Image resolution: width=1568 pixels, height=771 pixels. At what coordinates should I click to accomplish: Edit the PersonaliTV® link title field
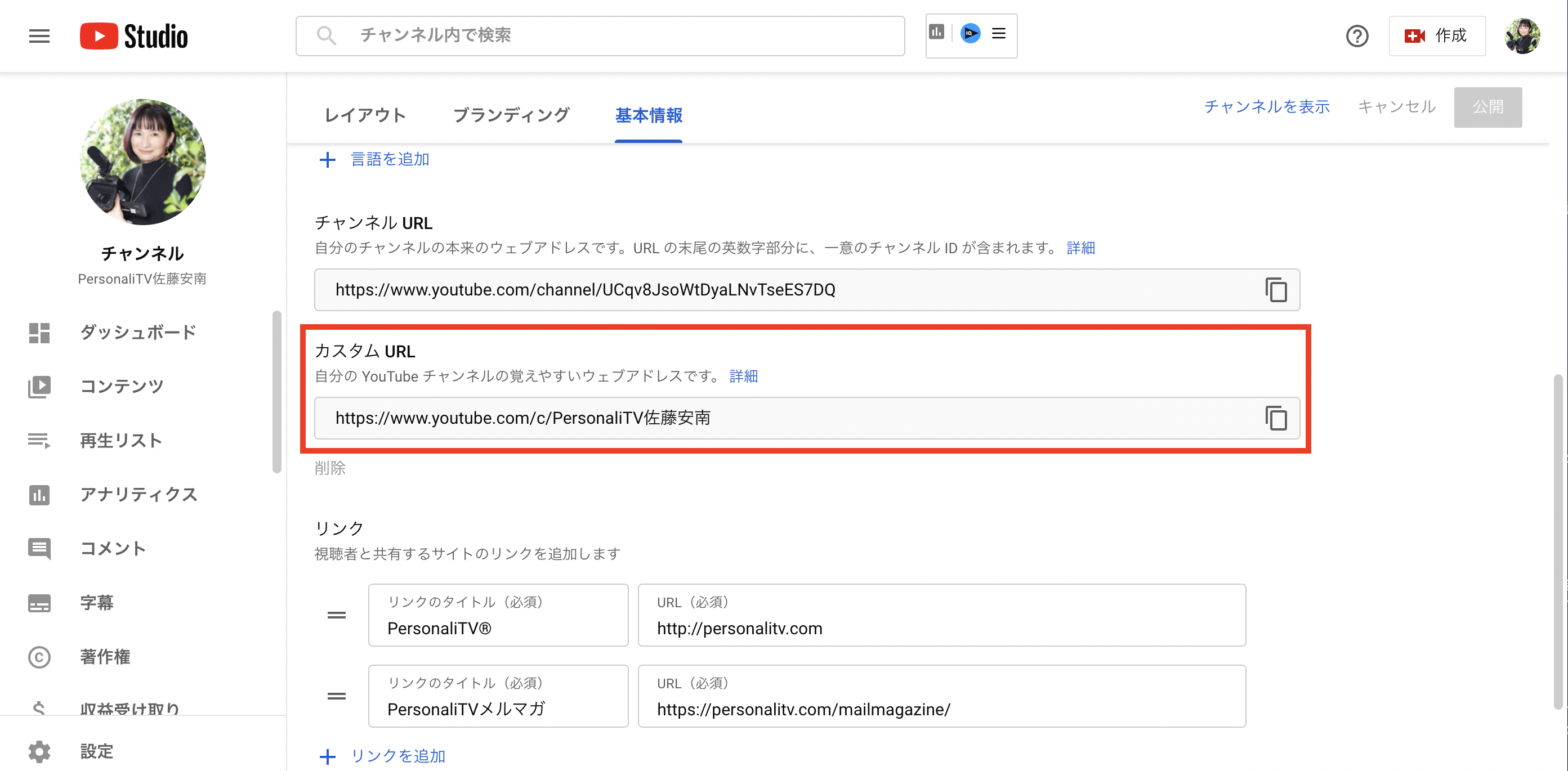(x=498, y=615)
